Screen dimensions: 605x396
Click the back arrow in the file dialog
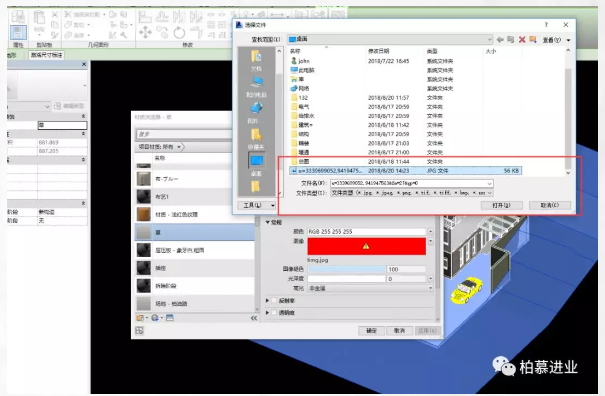pos(500,40)
